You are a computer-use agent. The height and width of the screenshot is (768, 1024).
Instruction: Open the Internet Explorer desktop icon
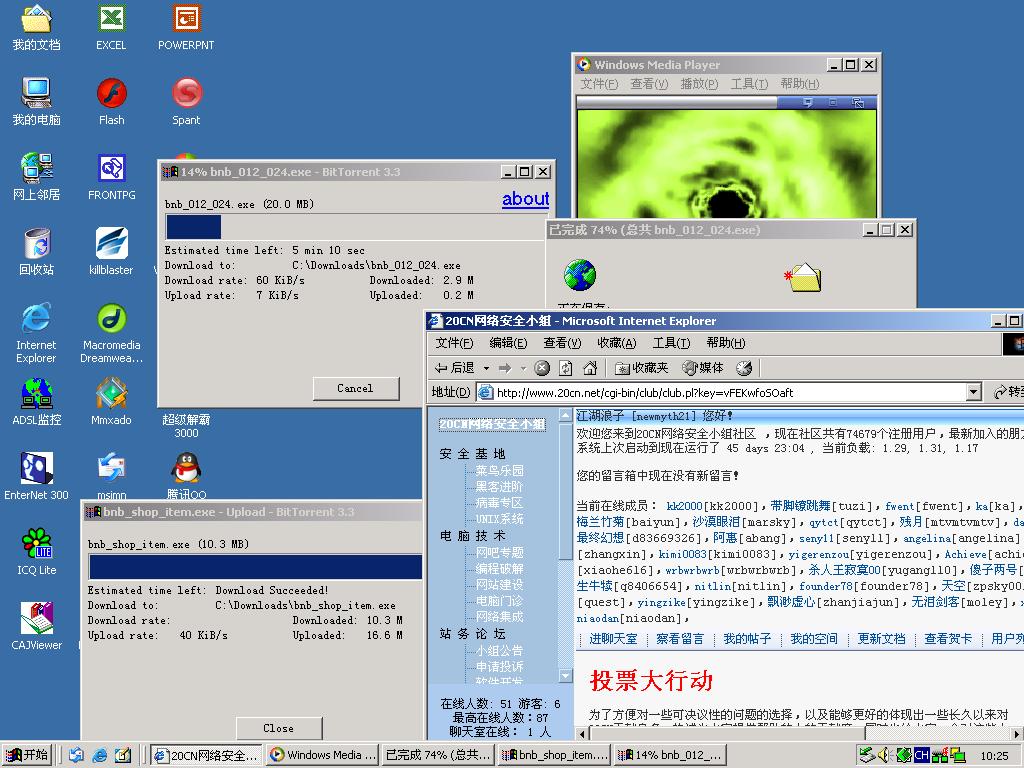tap(36, 333)
